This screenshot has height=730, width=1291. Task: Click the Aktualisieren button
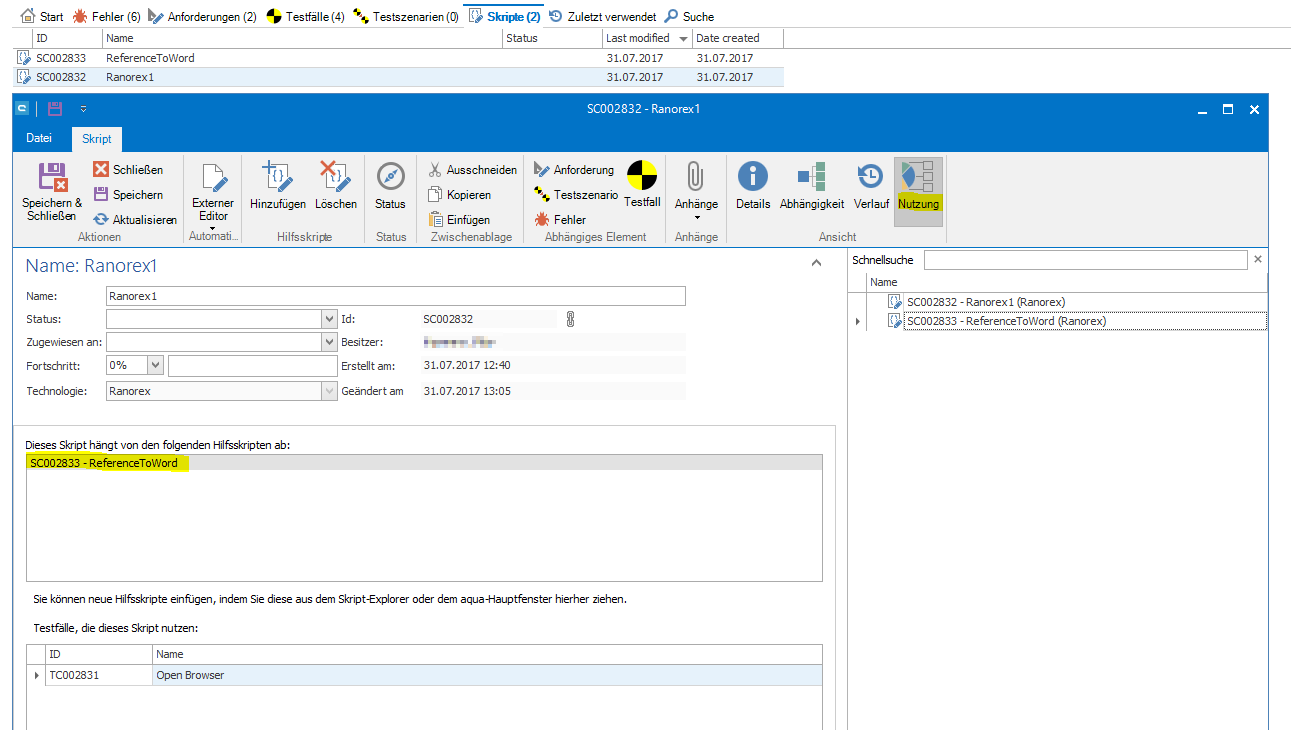[135, 220]
